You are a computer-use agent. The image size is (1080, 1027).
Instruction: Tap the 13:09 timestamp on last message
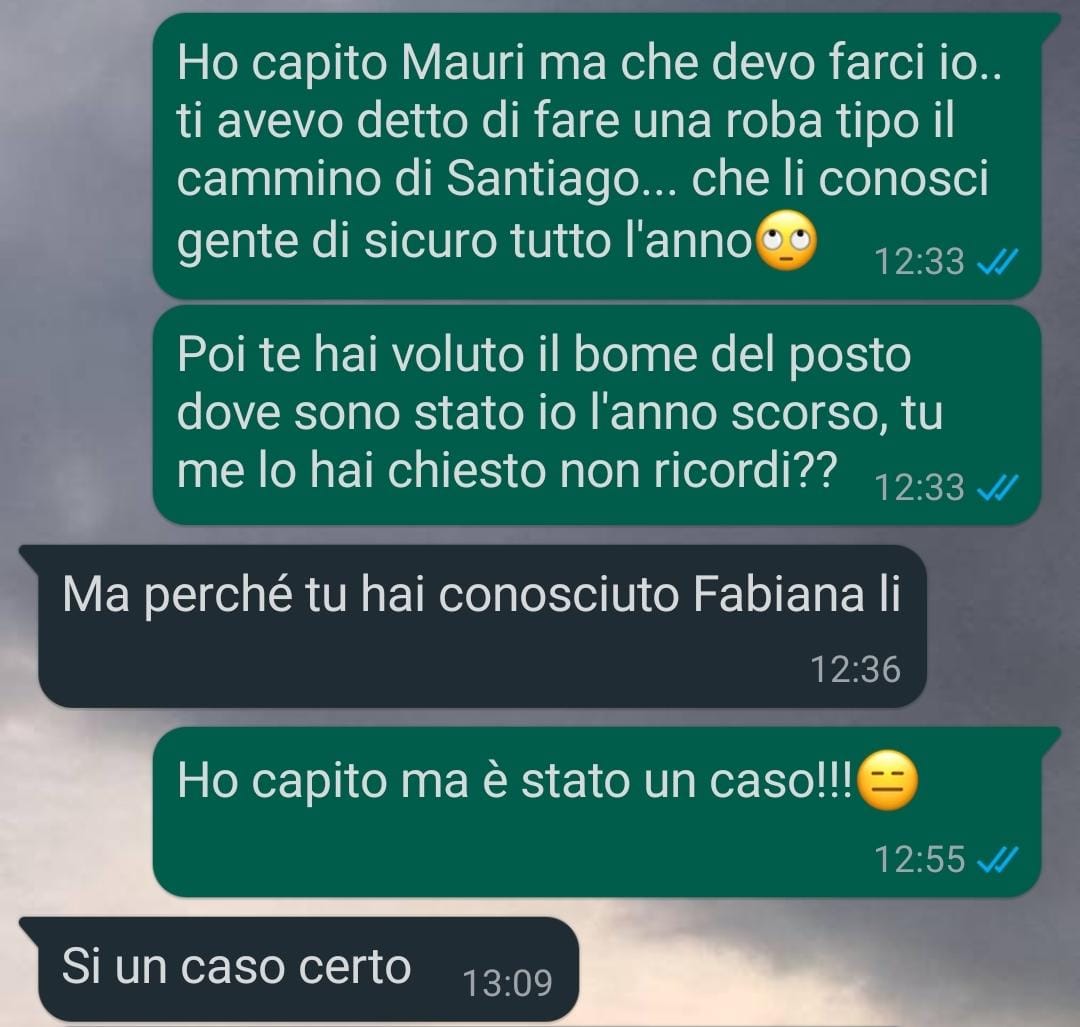point(507,983)
